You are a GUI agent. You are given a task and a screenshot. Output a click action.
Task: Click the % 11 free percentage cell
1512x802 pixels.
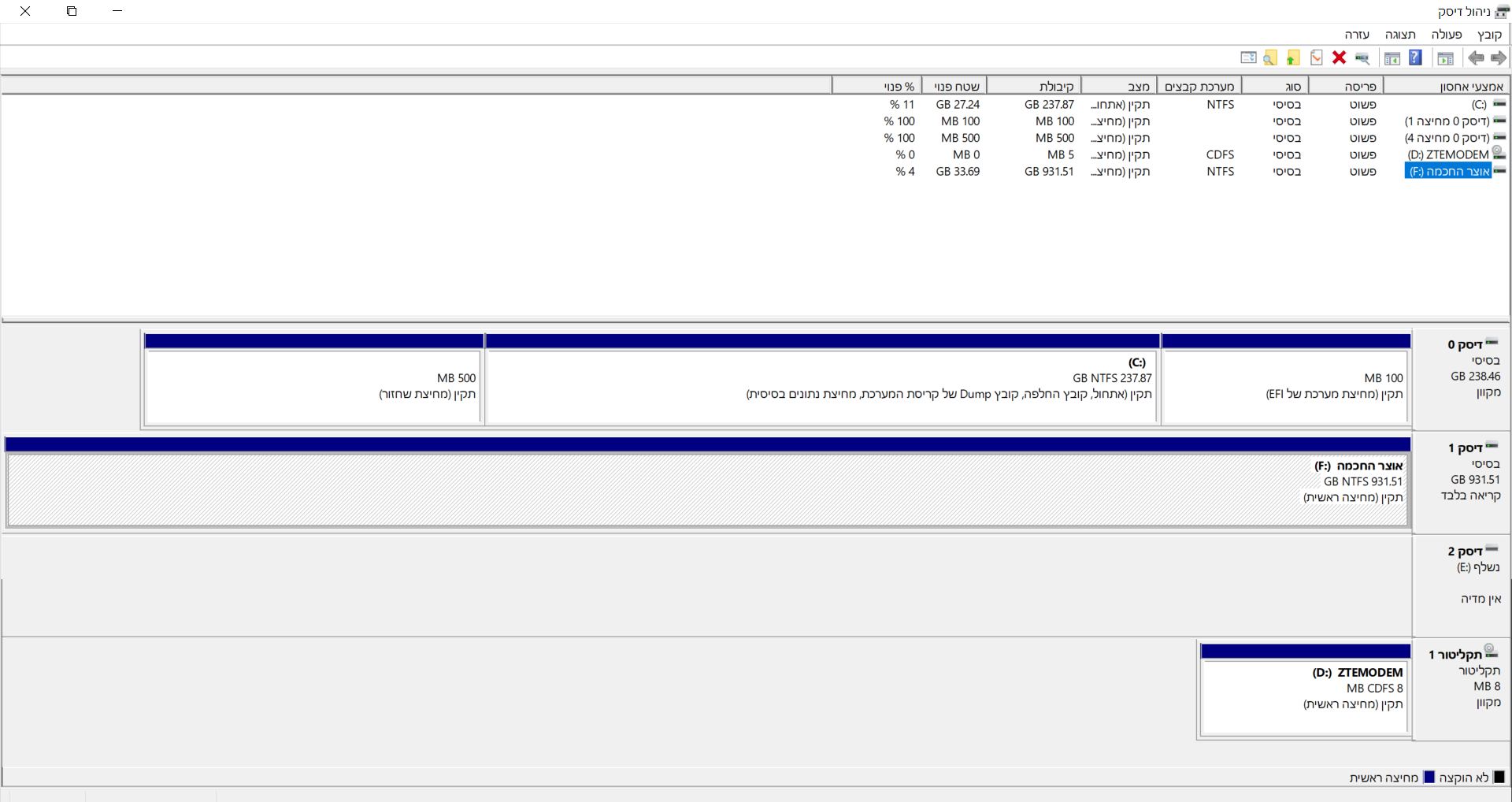[x=902, y=105]
